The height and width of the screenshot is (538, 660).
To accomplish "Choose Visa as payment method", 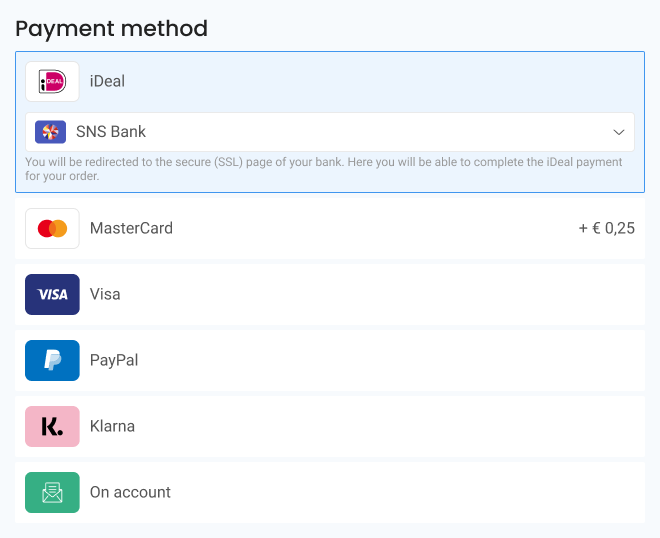I will coord(330,294).
